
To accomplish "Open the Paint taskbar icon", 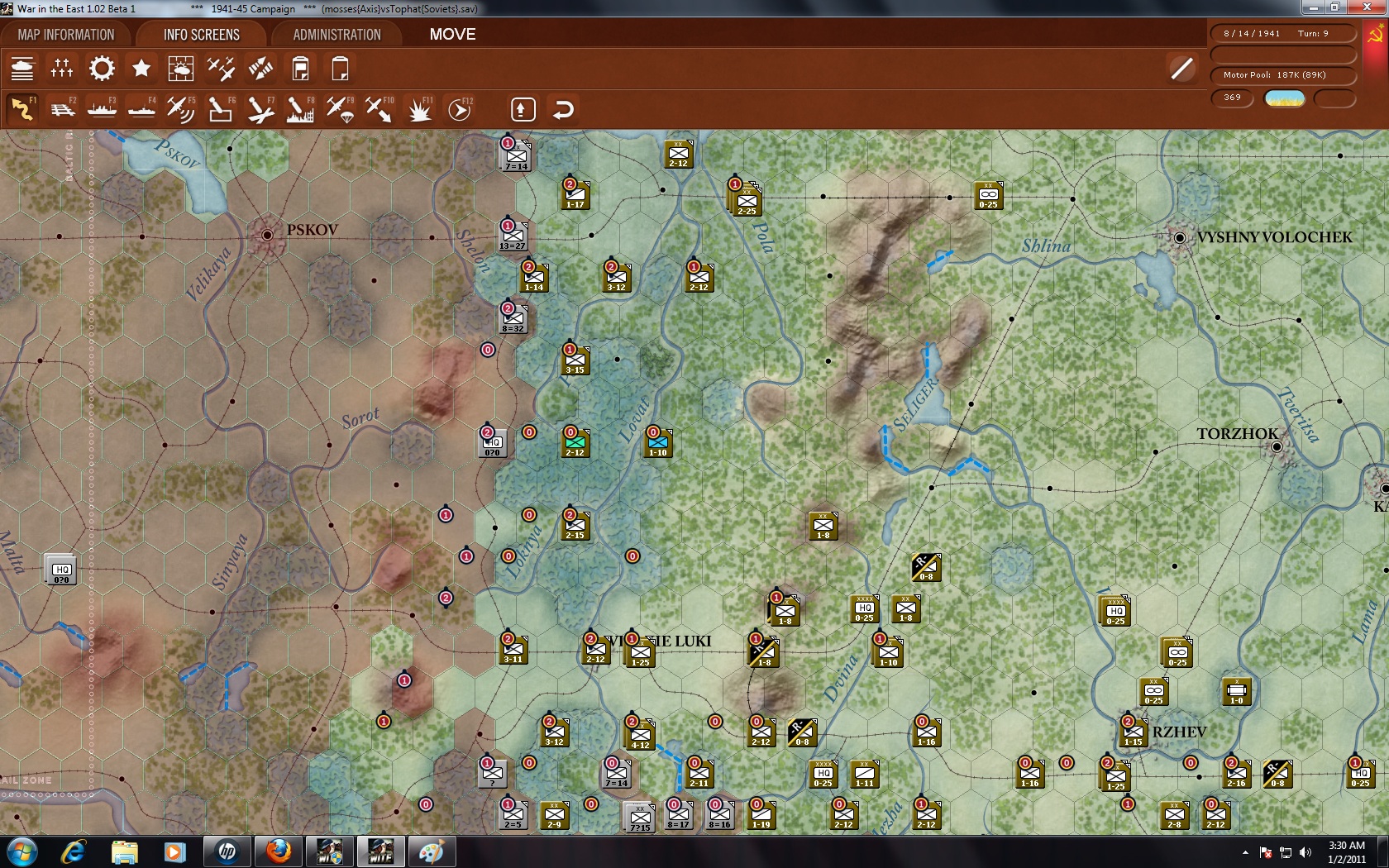I will pos(431,851).
